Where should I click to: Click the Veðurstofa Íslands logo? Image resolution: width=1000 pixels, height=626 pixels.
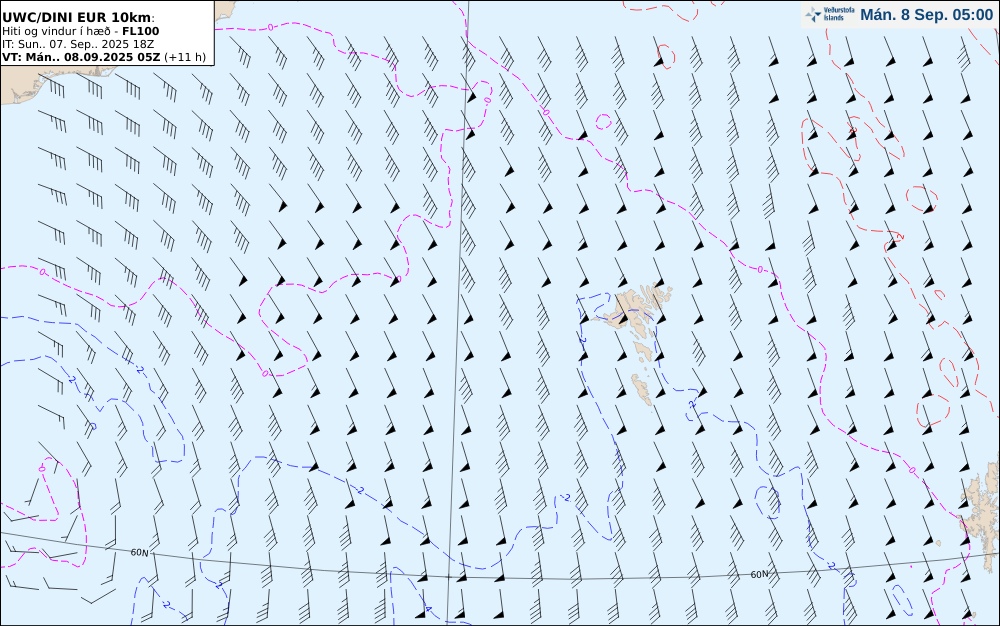click(830, 14)
